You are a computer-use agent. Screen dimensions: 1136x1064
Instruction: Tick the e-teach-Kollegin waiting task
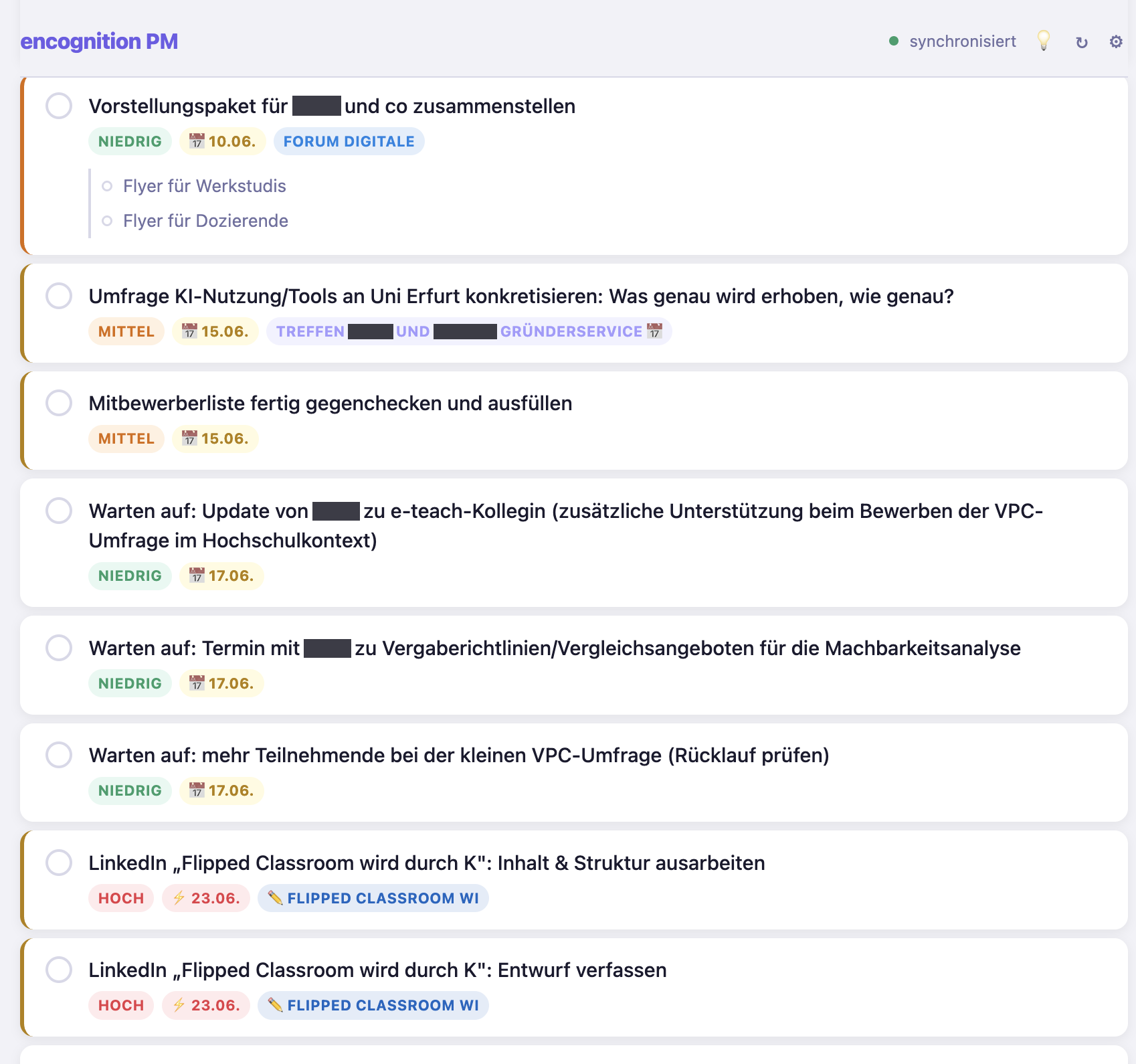[59, 511]
